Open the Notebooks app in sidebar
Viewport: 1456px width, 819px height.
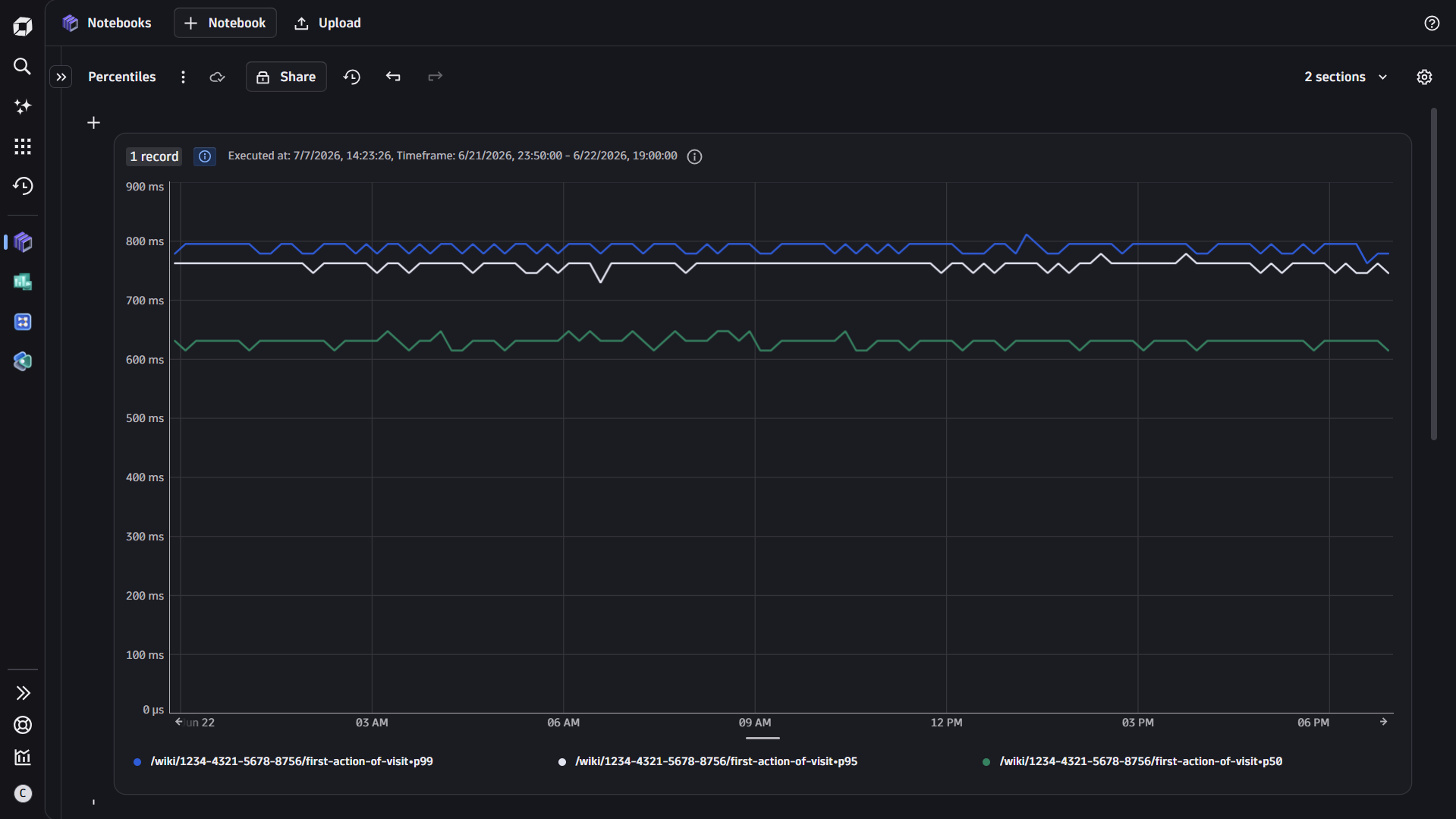click(23, 242)
